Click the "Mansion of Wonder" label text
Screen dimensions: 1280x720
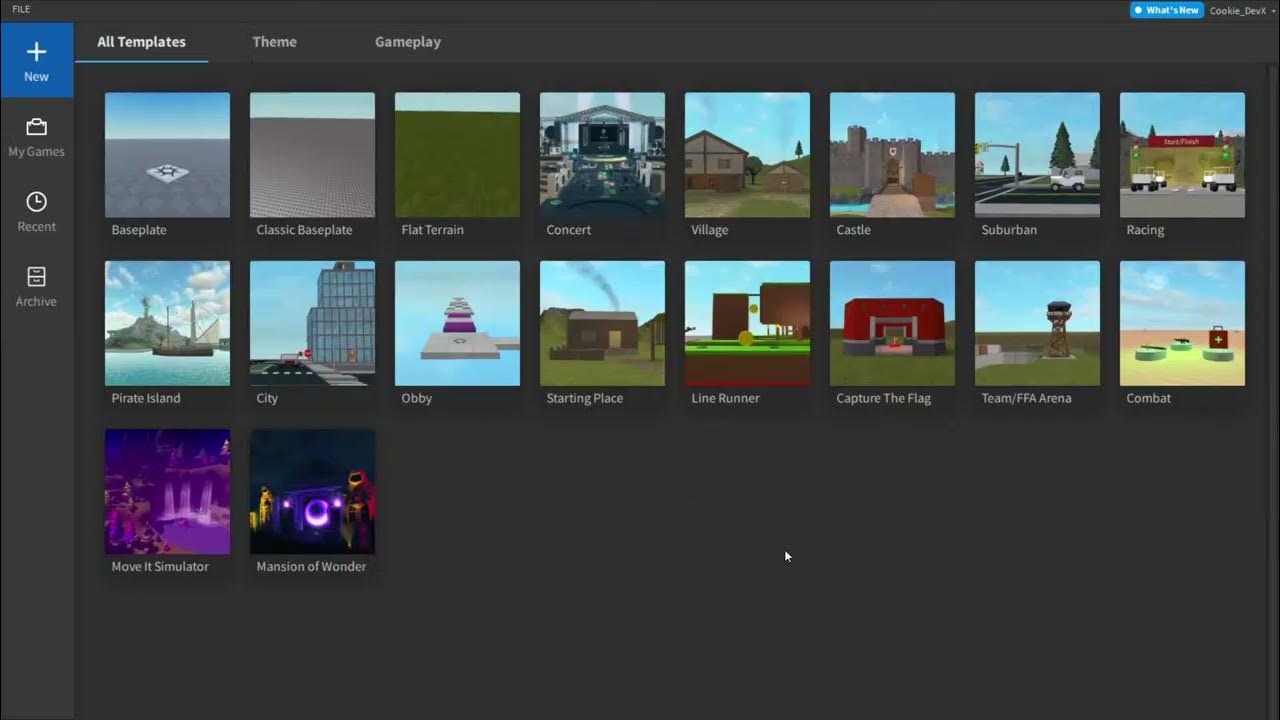pyautogui.click(x=311, y=566)
